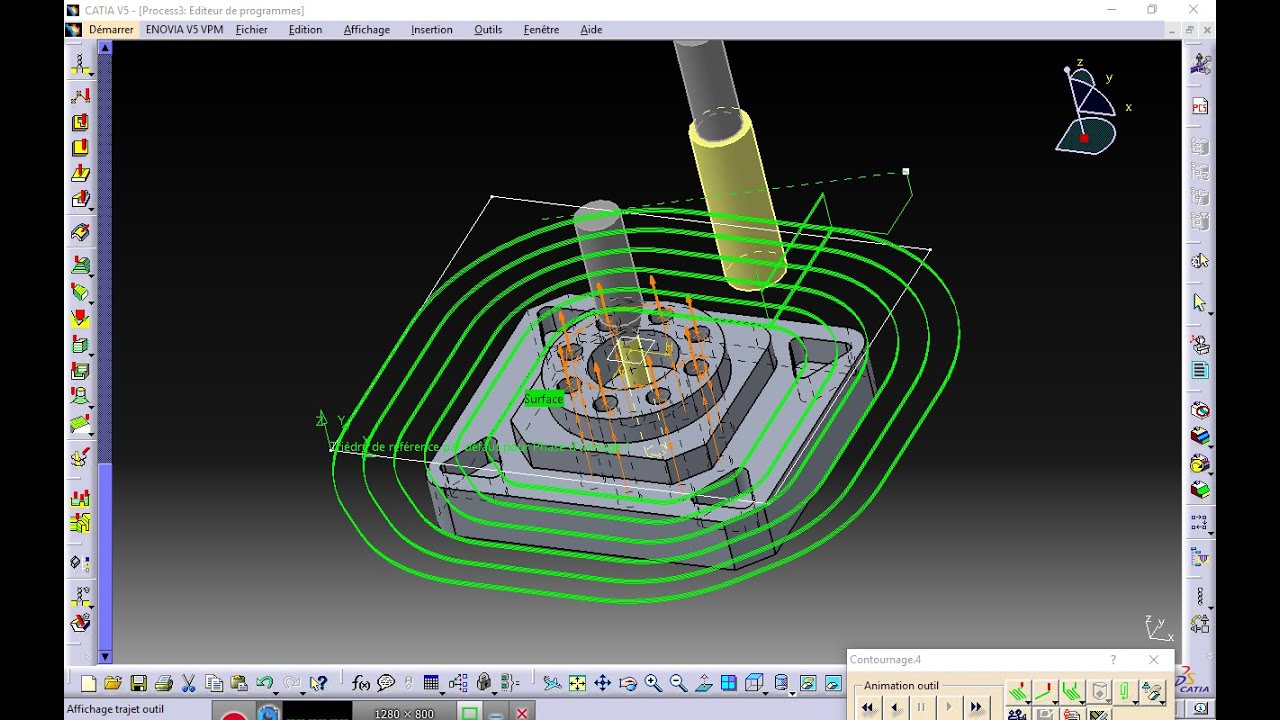The image size is (1280, 720).
Task: Click the Copy icon
Action: [214, 684]
